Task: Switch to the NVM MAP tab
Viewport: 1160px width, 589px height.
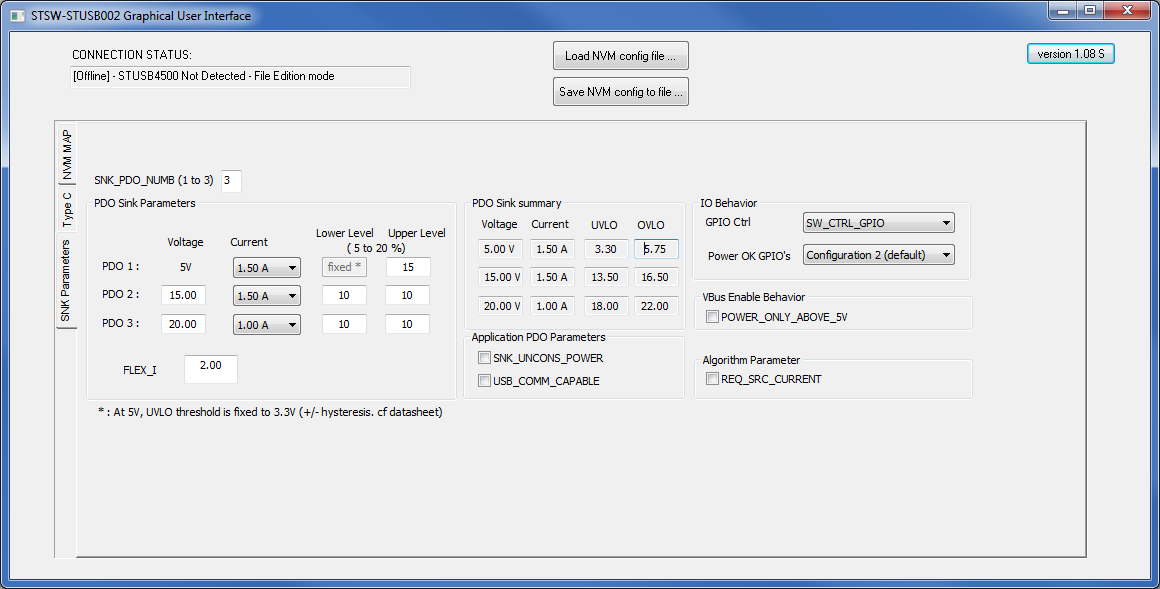Action: (67, 155)
